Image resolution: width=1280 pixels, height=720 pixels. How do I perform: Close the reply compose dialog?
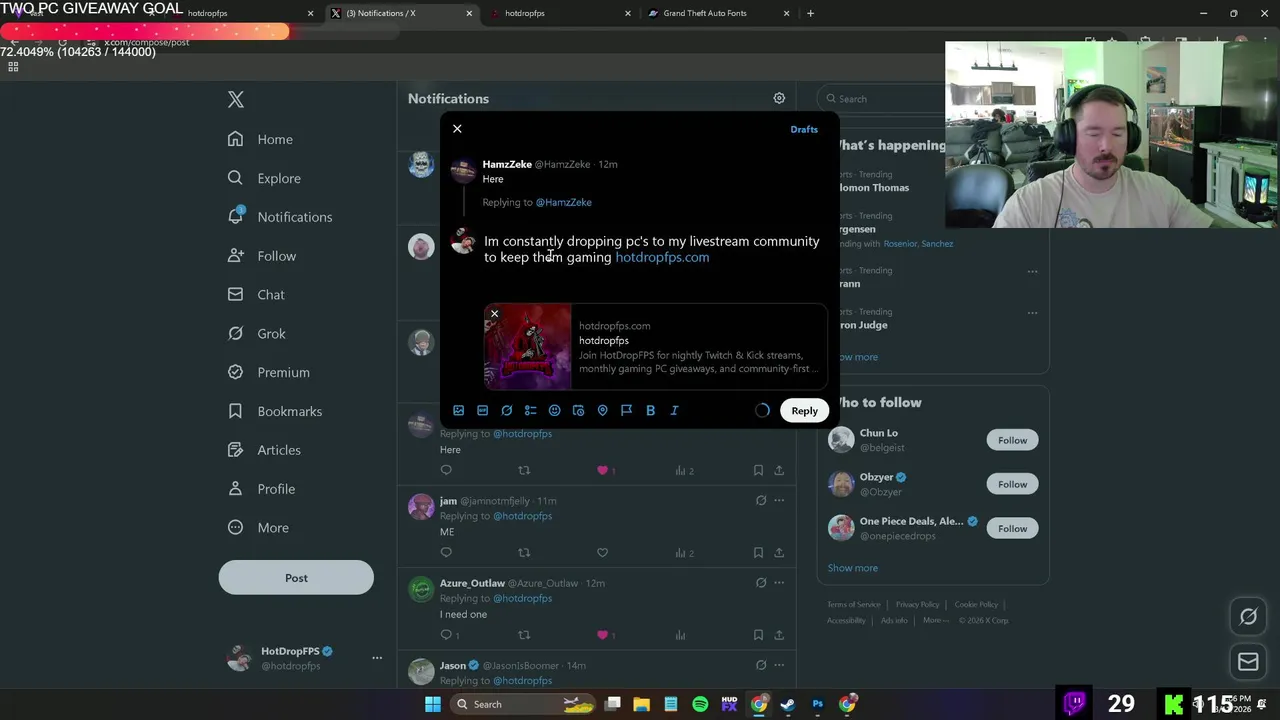457,129
